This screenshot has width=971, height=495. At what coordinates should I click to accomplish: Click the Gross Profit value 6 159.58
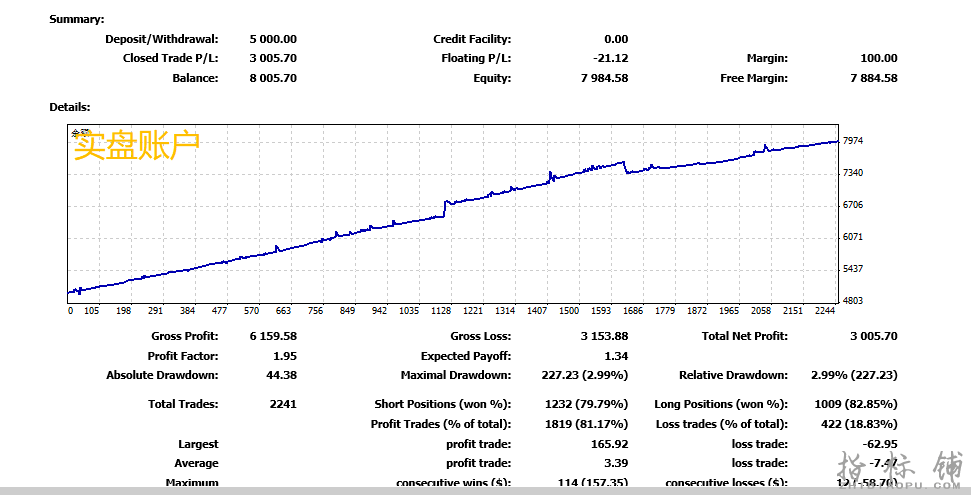[x=272, y=336]
